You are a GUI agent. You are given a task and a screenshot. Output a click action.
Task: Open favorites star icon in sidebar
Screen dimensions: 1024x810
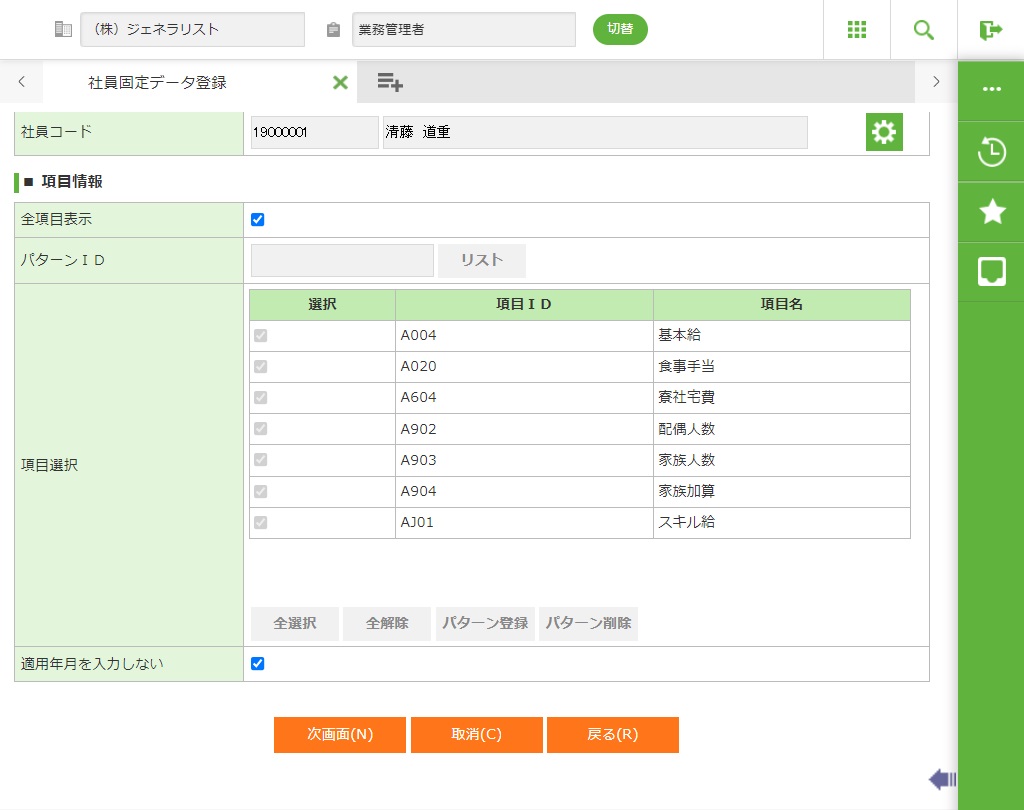[991, 211]
